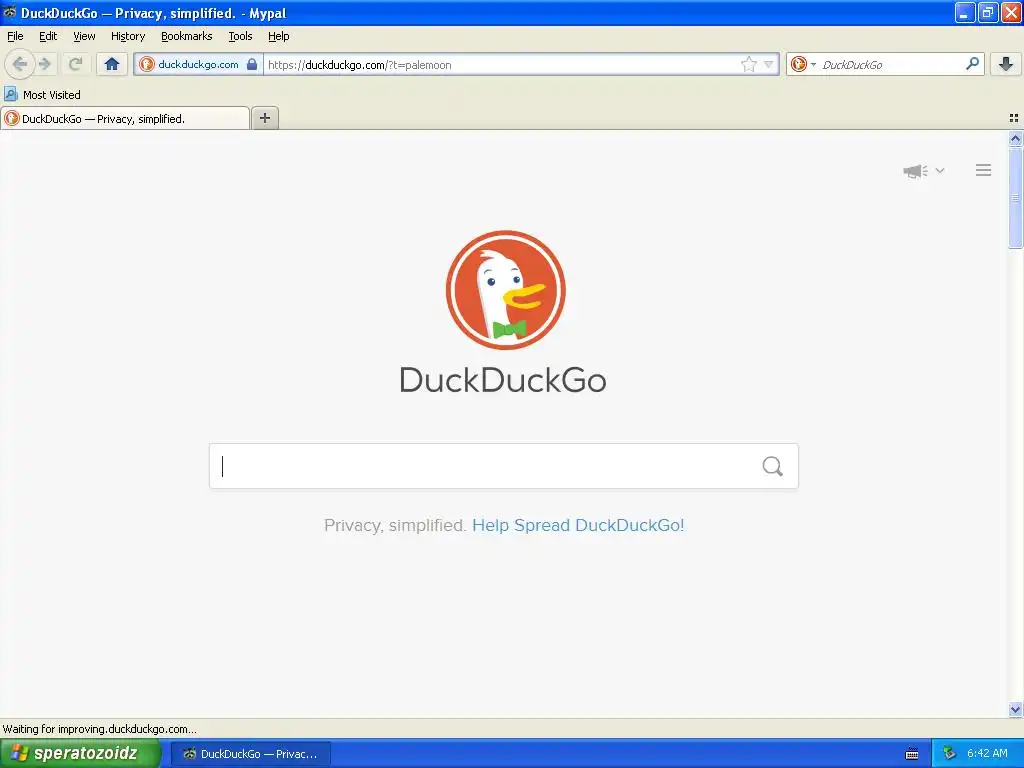Open the Help menu
1024x768 pixels.
tap(278, 36)
